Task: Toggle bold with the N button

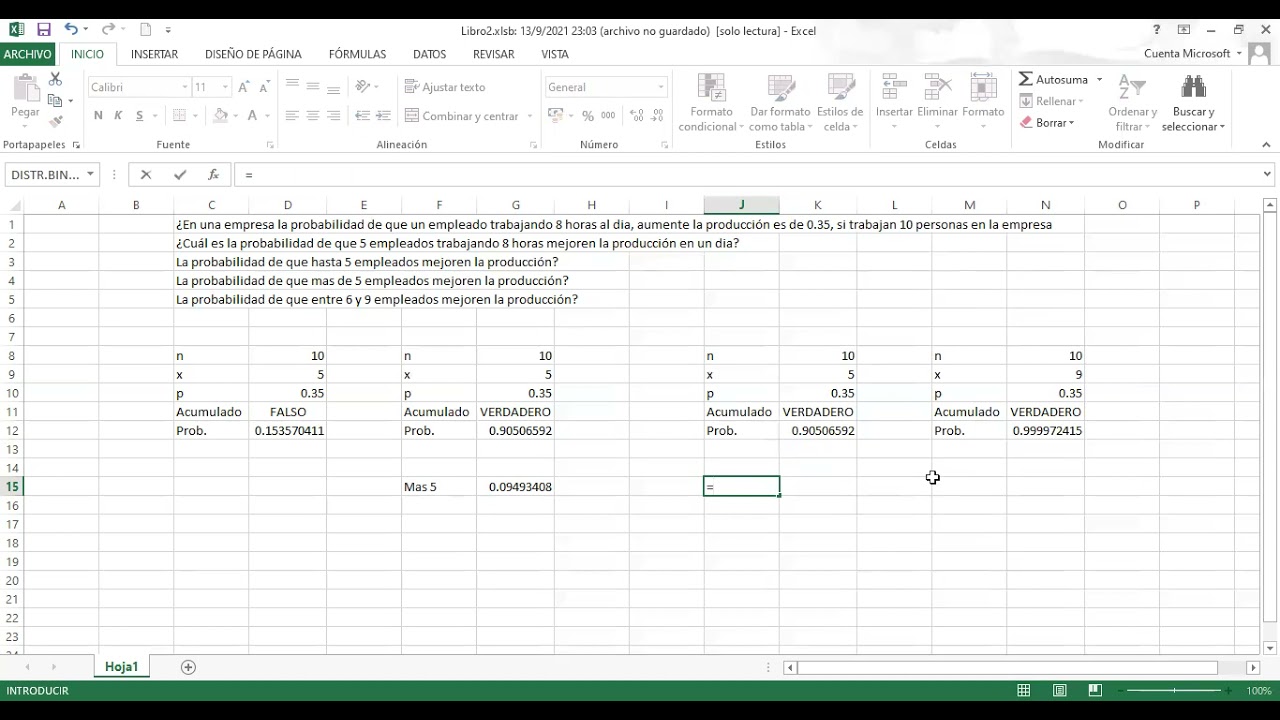Action: click(98, 116)
